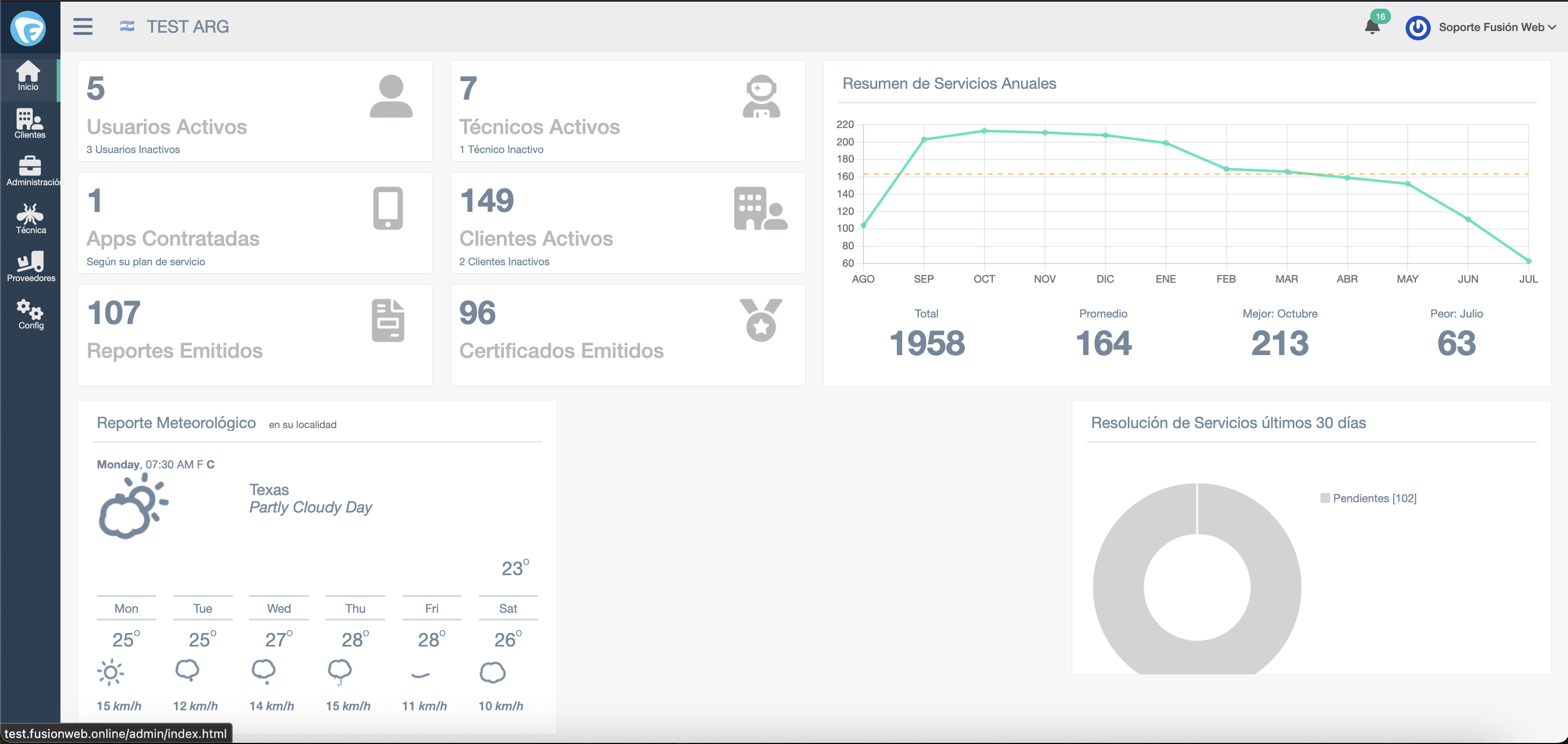Open Clientes in sidebar
The height and width of the screenshot is (744, 1568).
point(30,124)
